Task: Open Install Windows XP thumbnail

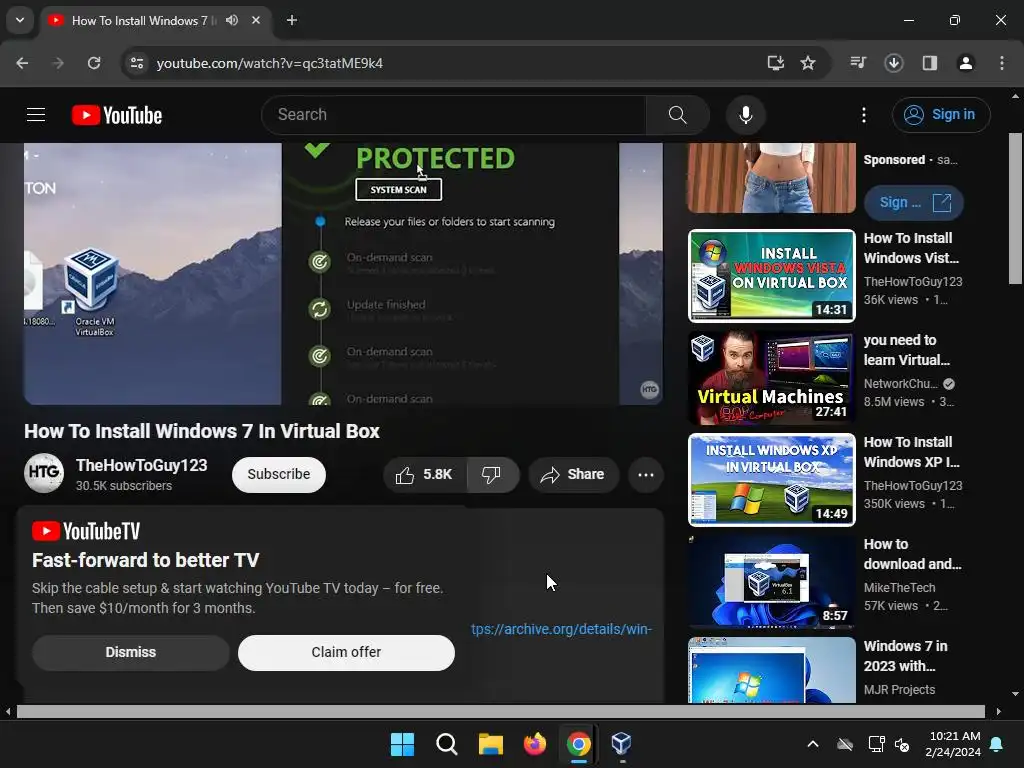Action: [x=771, y=479]
